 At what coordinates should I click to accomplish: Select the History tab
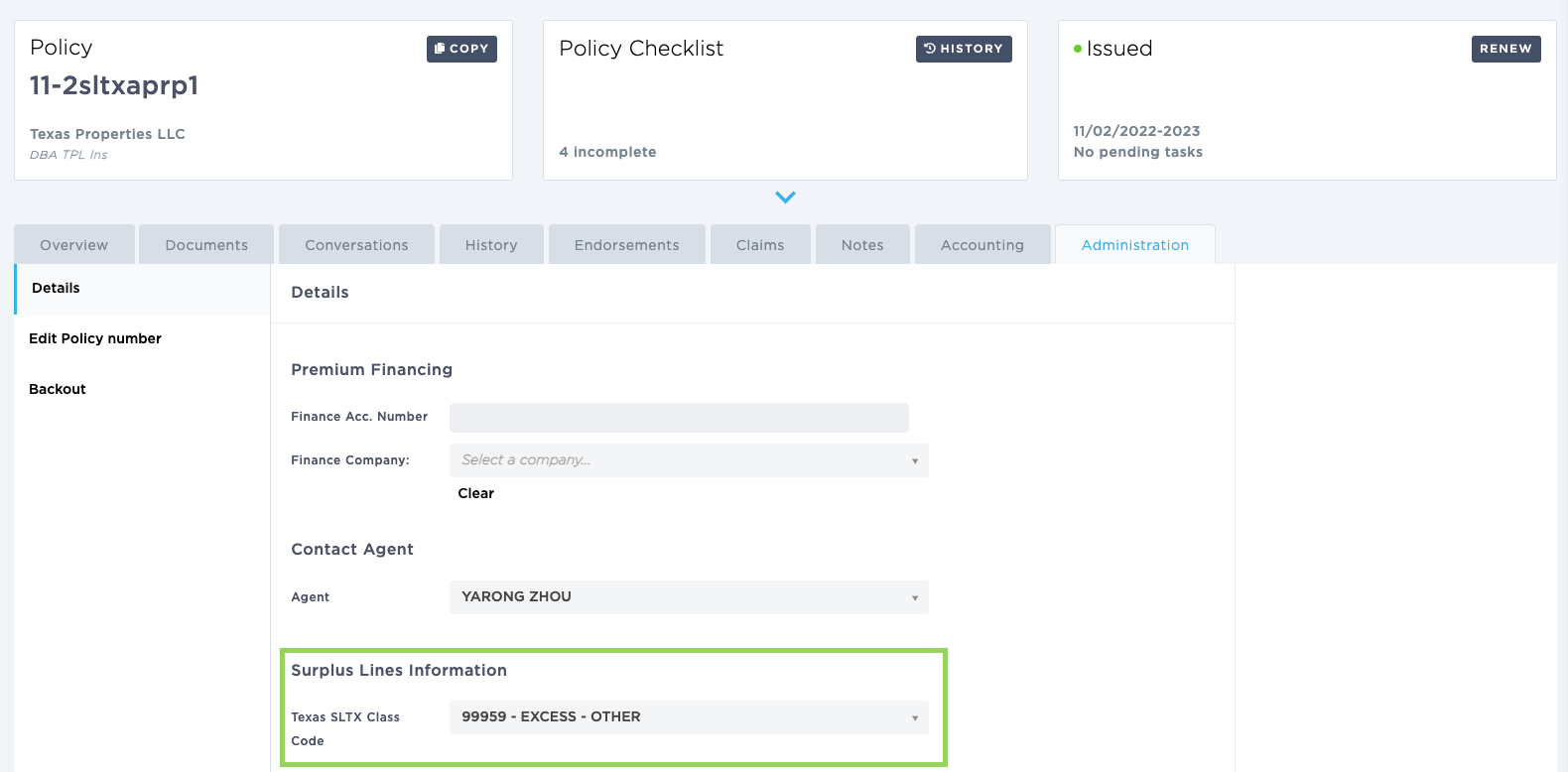point(491,245)
